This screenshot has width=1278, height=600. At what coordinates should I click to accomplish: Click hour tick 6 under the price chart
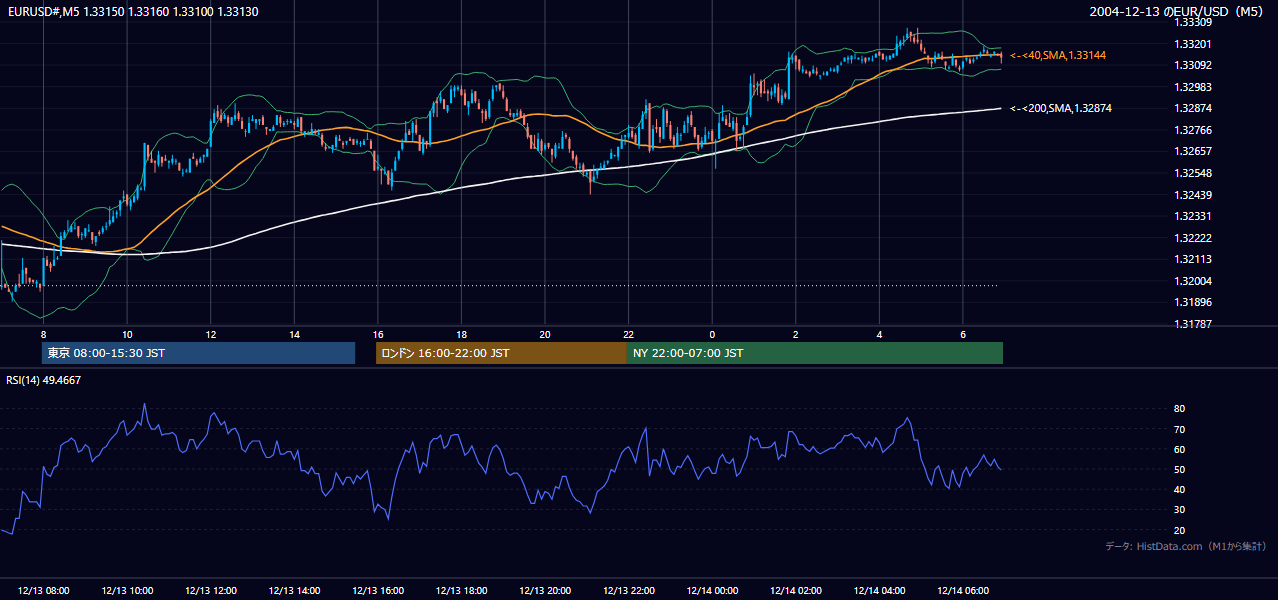963,334
